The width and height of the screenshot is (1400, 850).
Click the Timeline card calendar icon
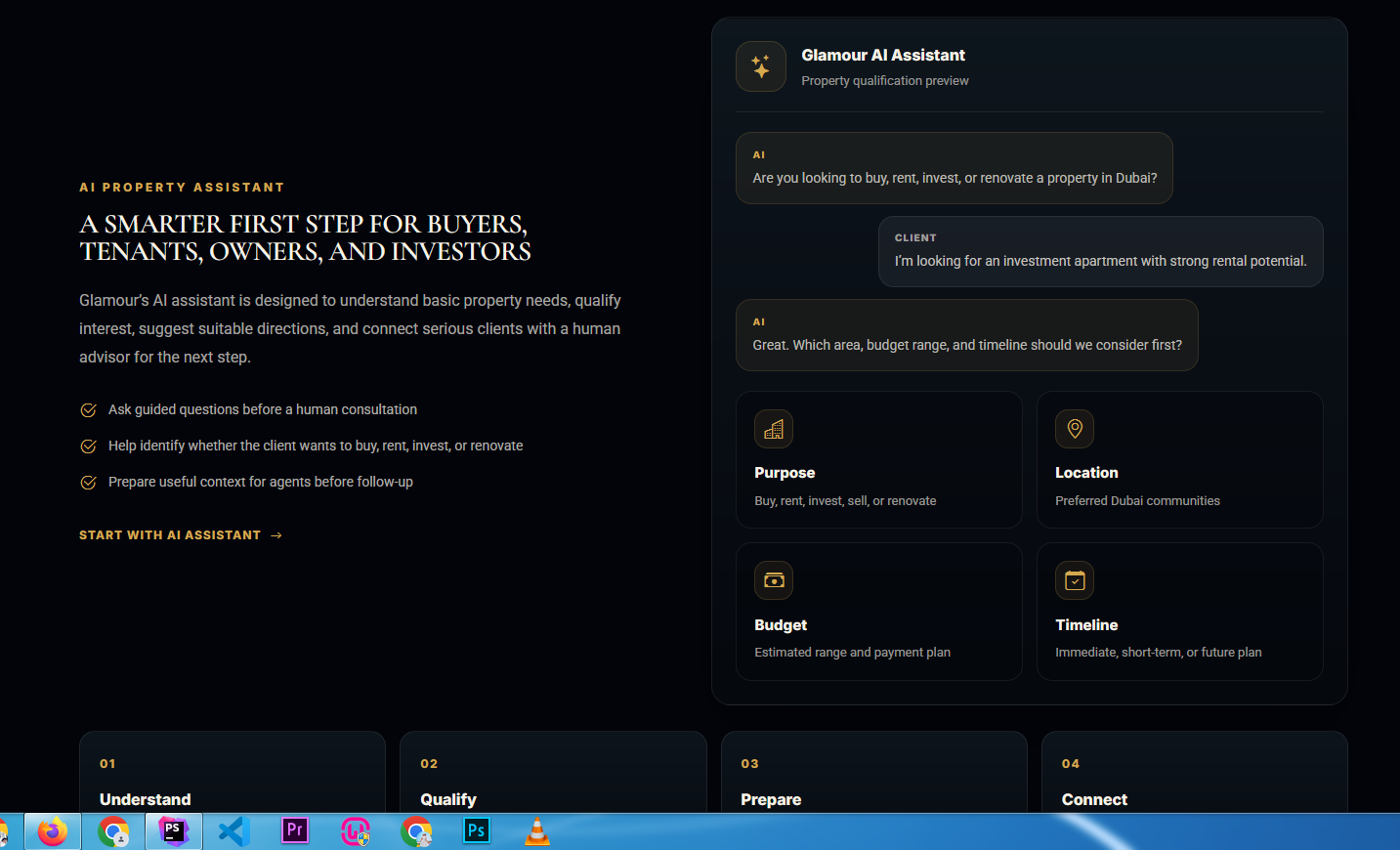[x=1075, y=580]
